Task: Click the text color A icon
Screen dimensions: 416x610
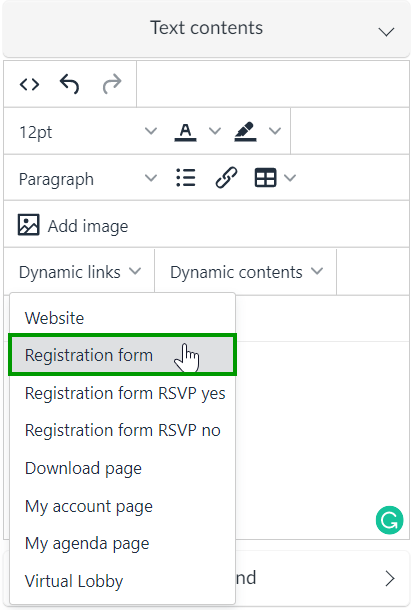Action: (x=185, y=132)
